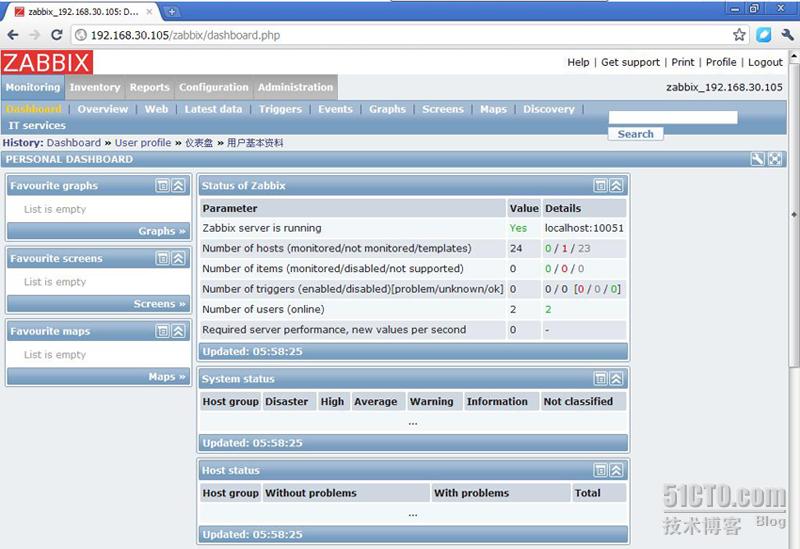Click the Print link
The width and height of the screenshot is (800, 549).
(x=683, y=62)
